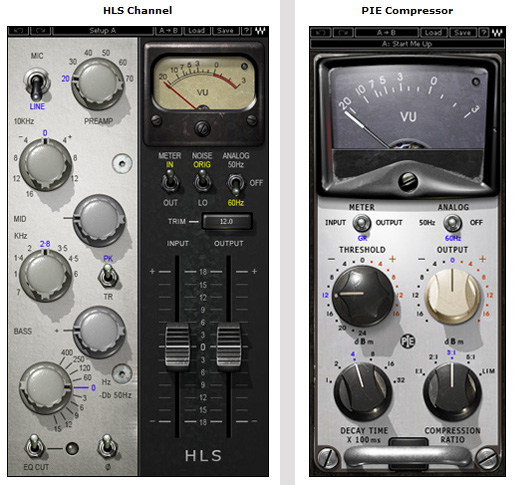This screenshot has height=485, width=515.
Task: Click Load button in PIE Compressor
Action: coord(433,33)
